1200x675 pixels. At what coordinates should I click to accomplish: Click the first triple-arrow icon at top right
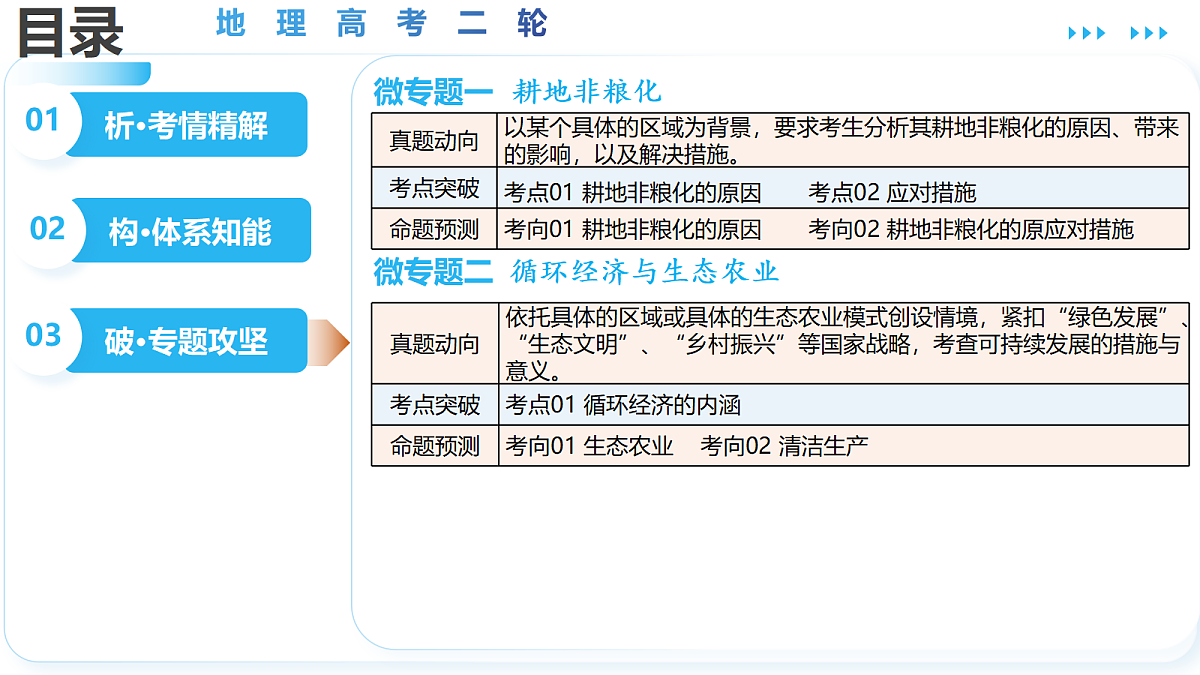click(1087, 33)
